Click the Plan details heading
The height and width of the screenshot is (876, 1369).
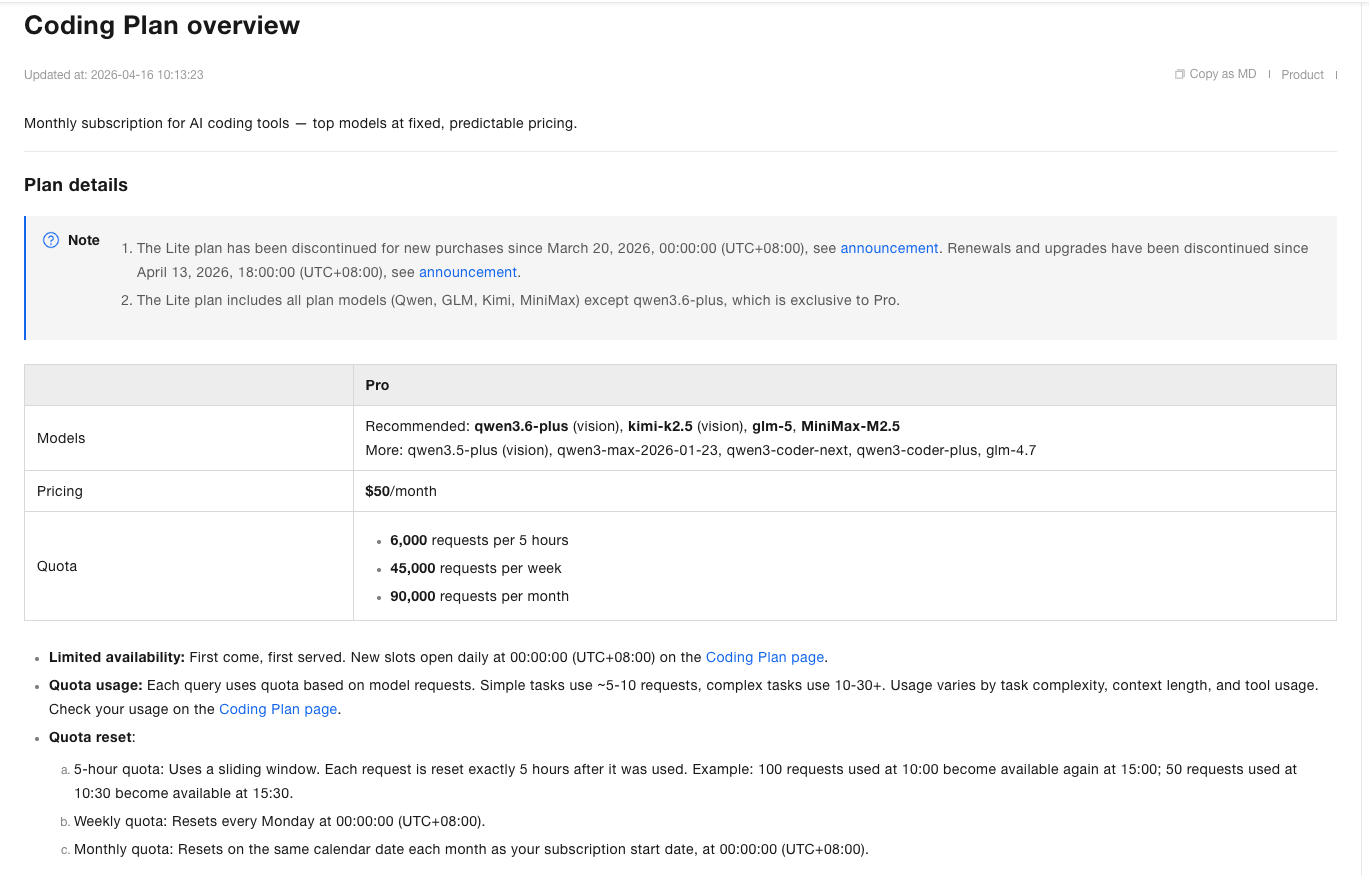click(x=76, y=185)
